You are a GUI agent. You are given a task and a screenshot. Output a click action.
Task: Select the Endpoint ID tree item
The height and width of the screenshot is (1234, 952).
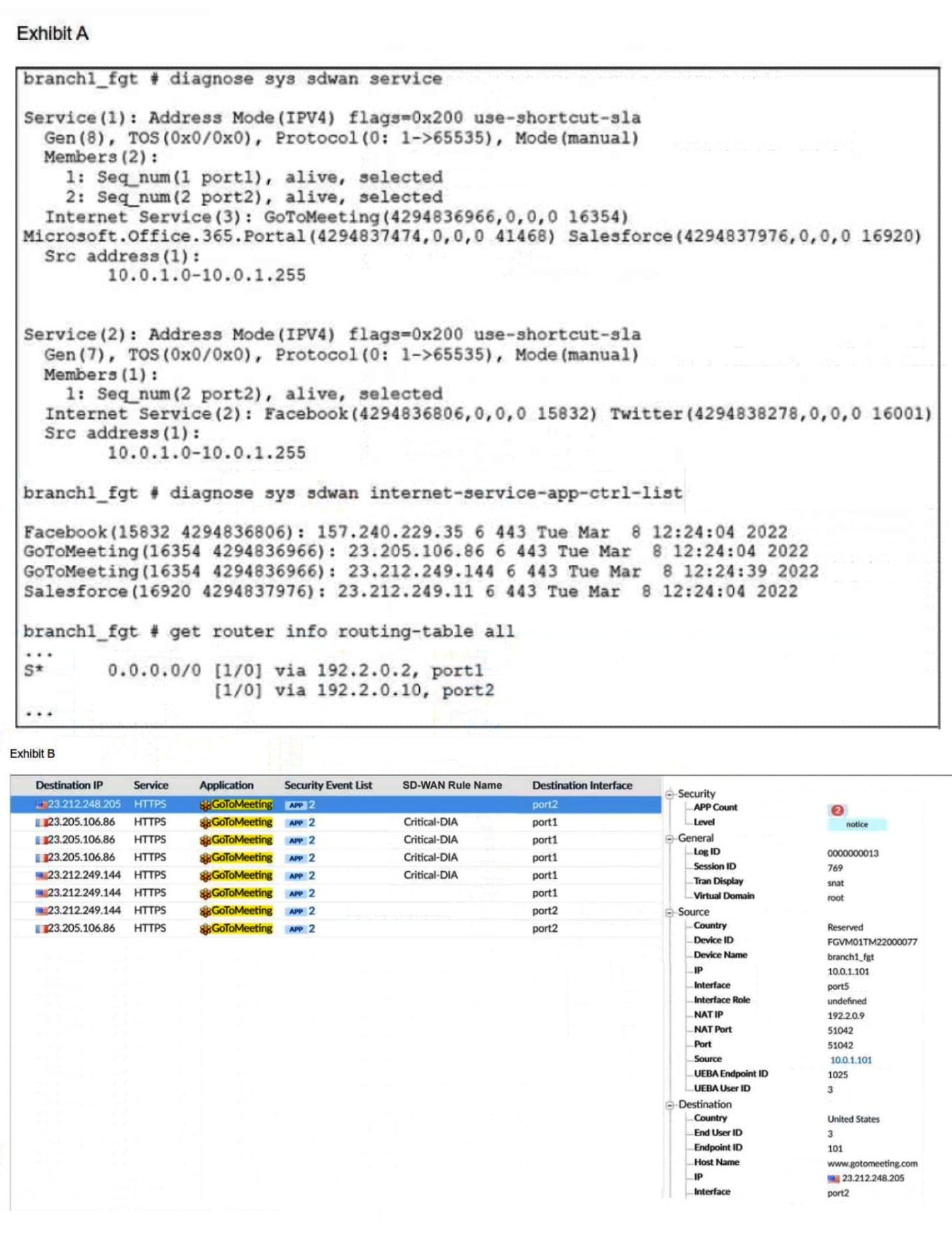(718, 1147)
